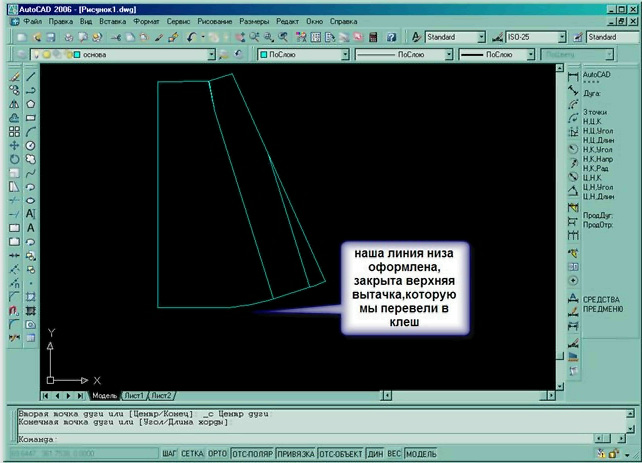Select the Circle drawing tool

31,145
